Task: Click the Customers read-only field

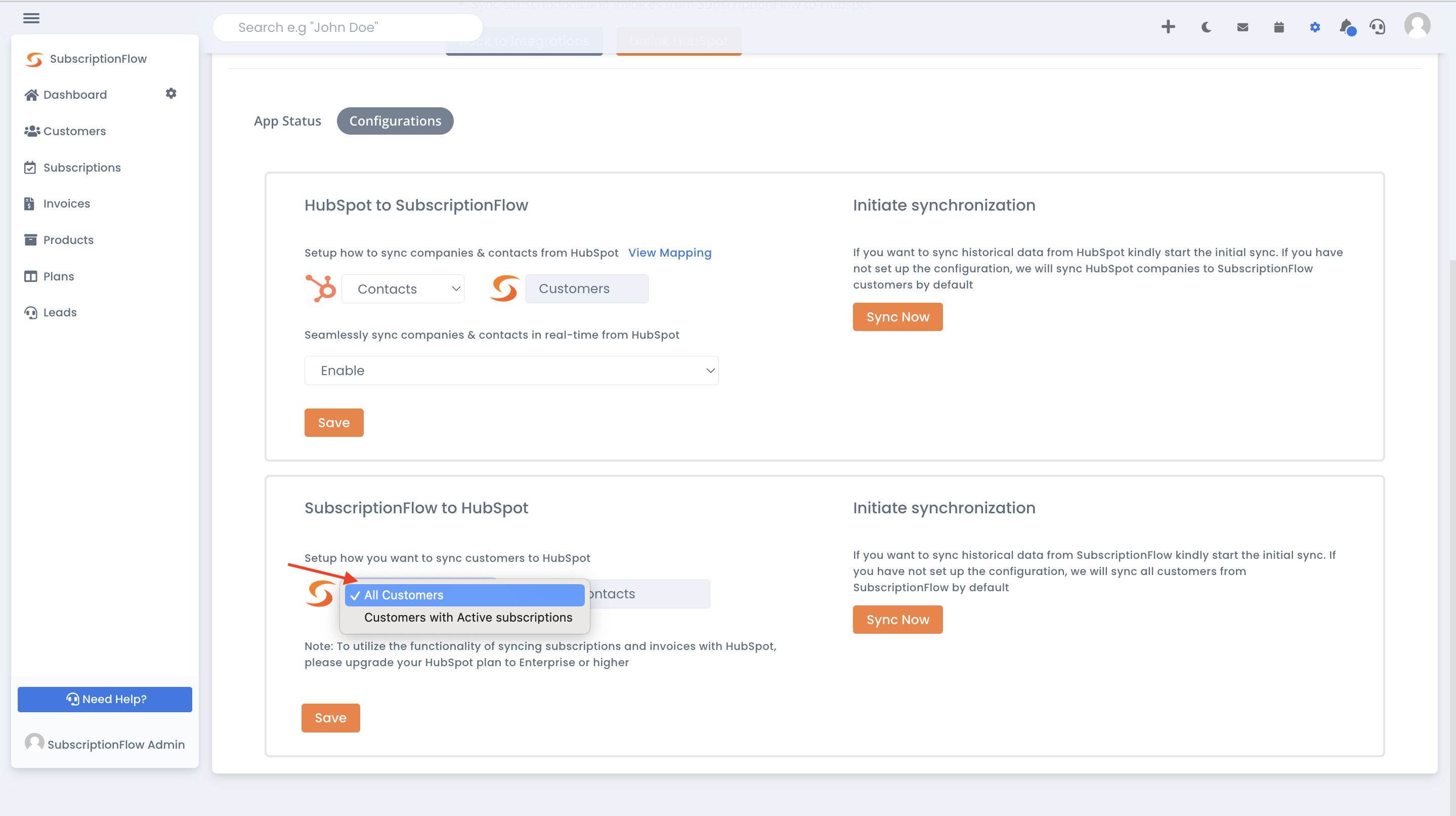Action: click(x=587, y=289)
